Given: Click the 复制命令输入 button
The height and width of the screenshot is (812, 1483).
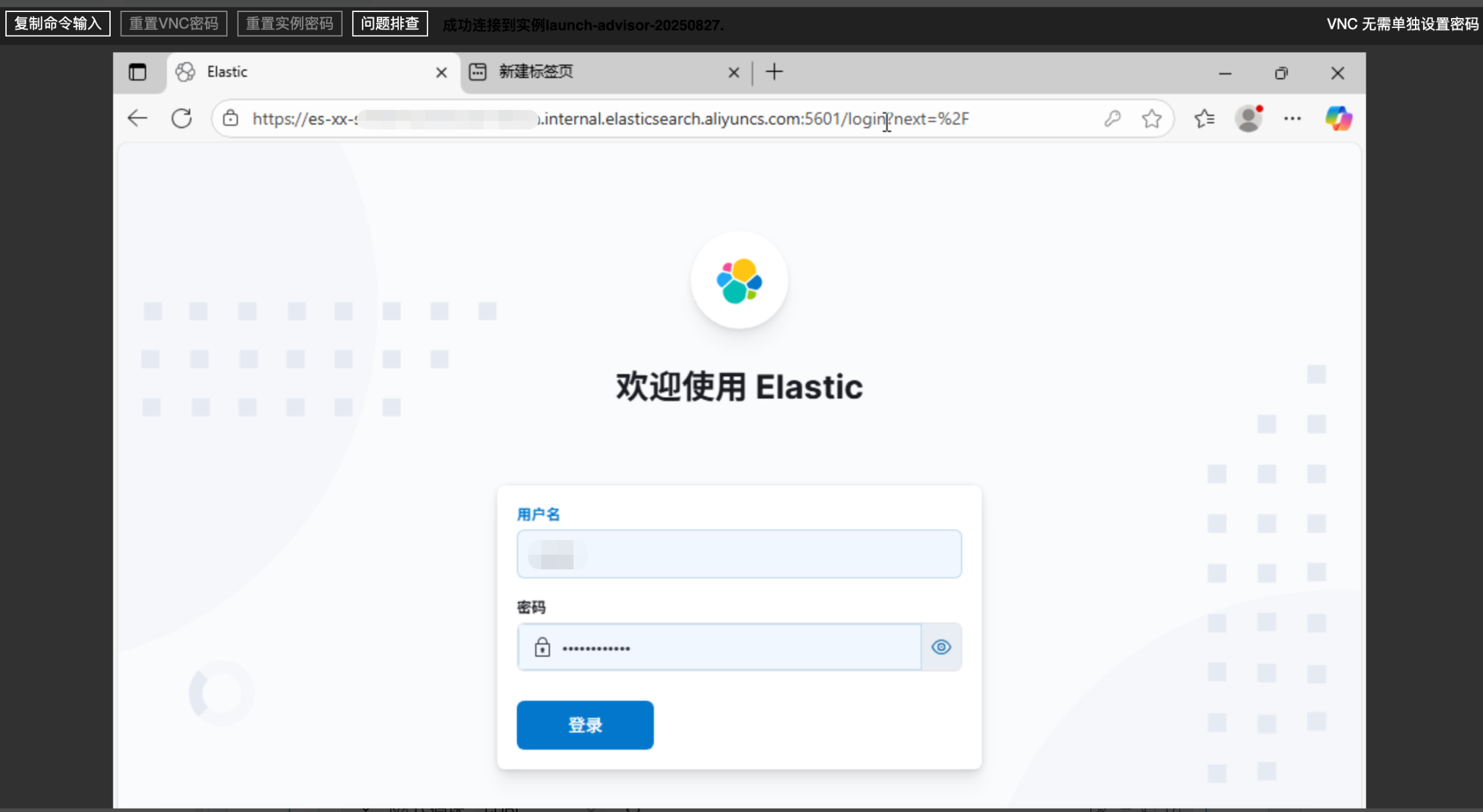Looking at the screenshot, I should 58,24.
